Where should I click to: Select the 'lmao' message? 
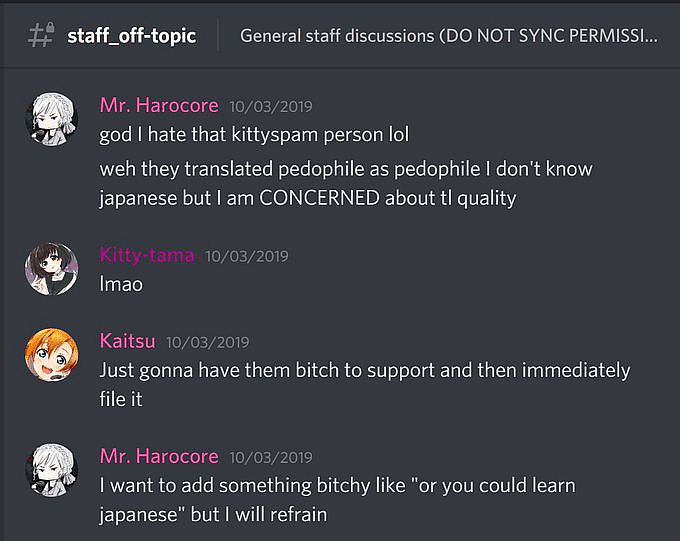coord(121,284)
